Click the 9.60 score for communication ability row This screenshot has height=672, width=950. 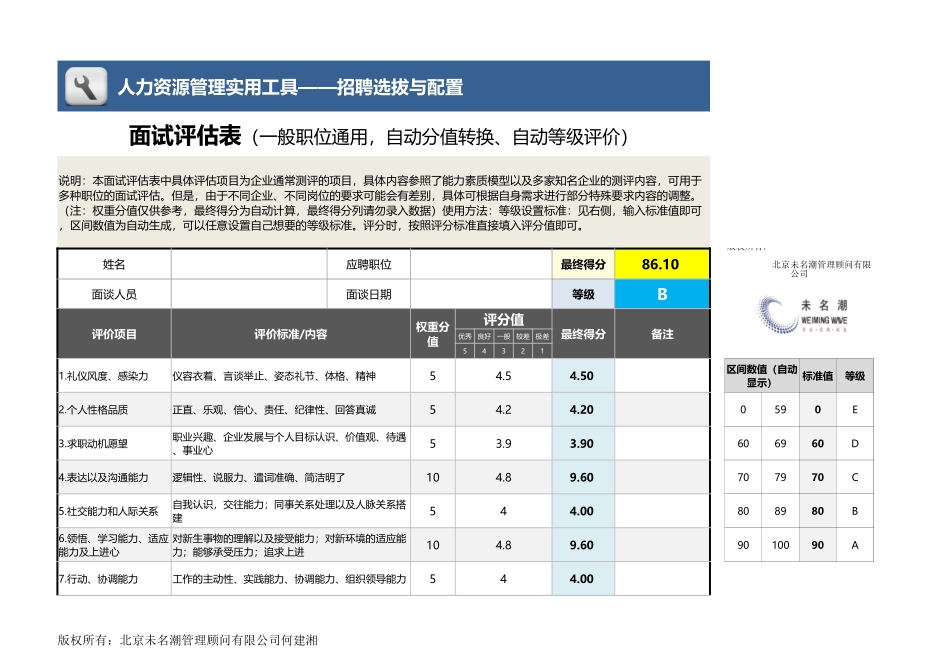[x=583, y=478]
